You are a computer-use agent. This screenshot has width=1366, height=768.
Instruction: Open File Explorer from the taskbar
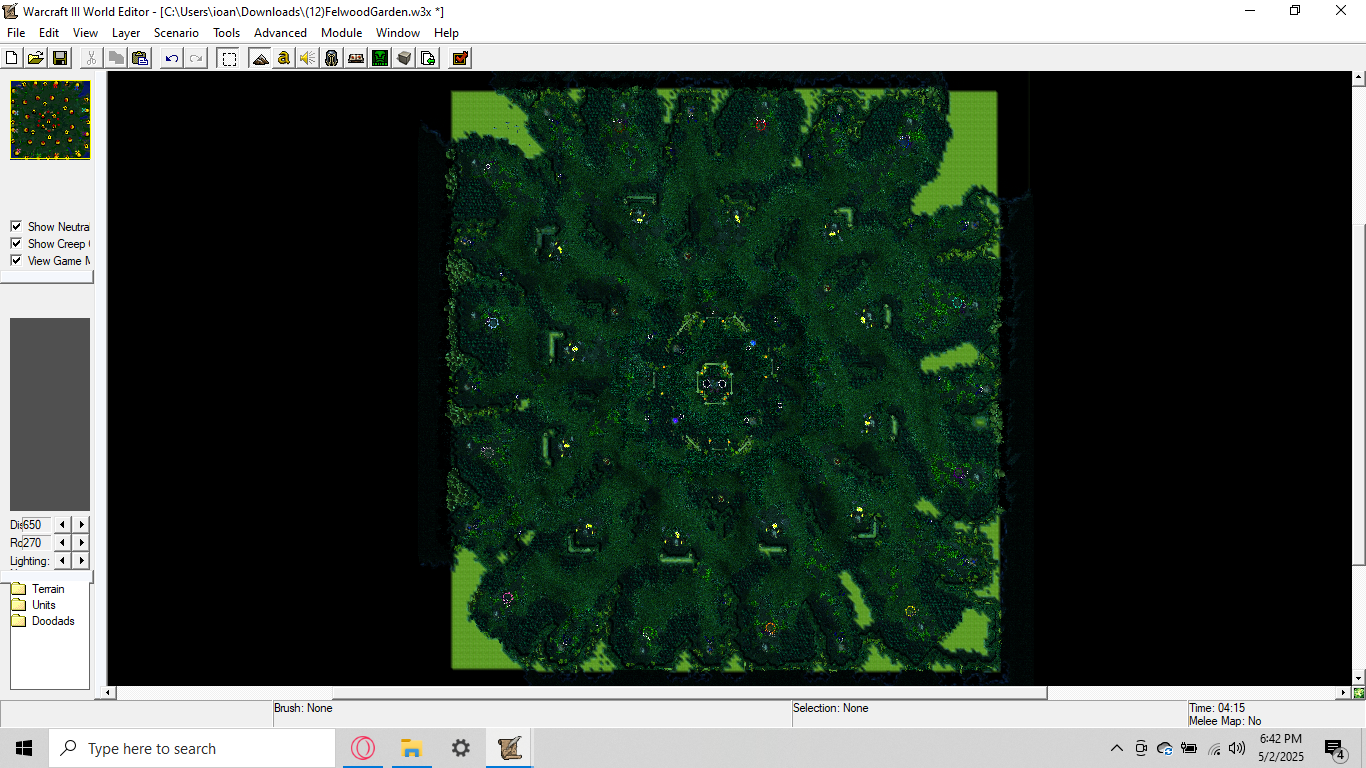(x=411, y=748)
